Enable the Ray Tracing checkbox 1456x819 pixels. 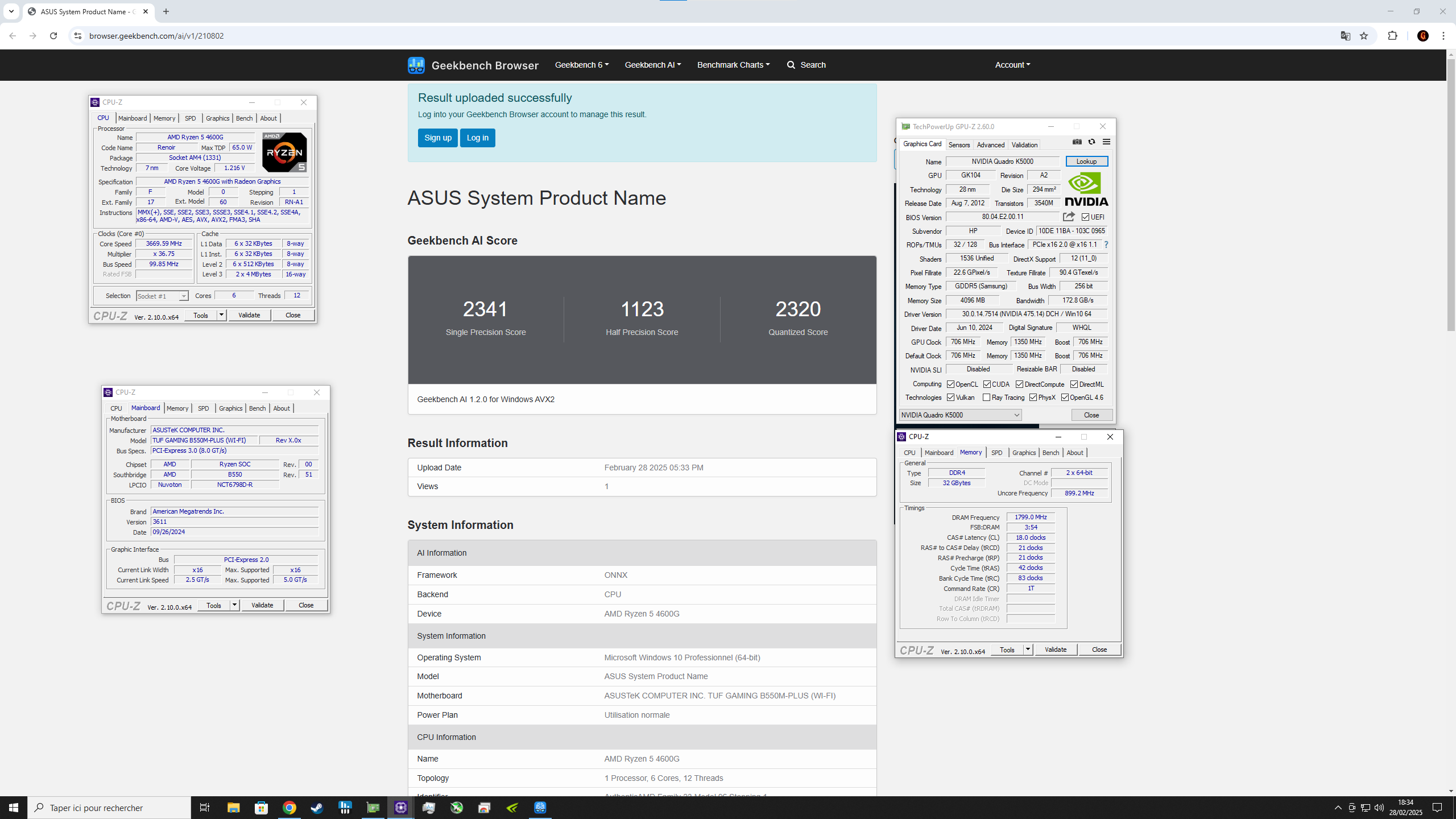(x=986, y=398)
